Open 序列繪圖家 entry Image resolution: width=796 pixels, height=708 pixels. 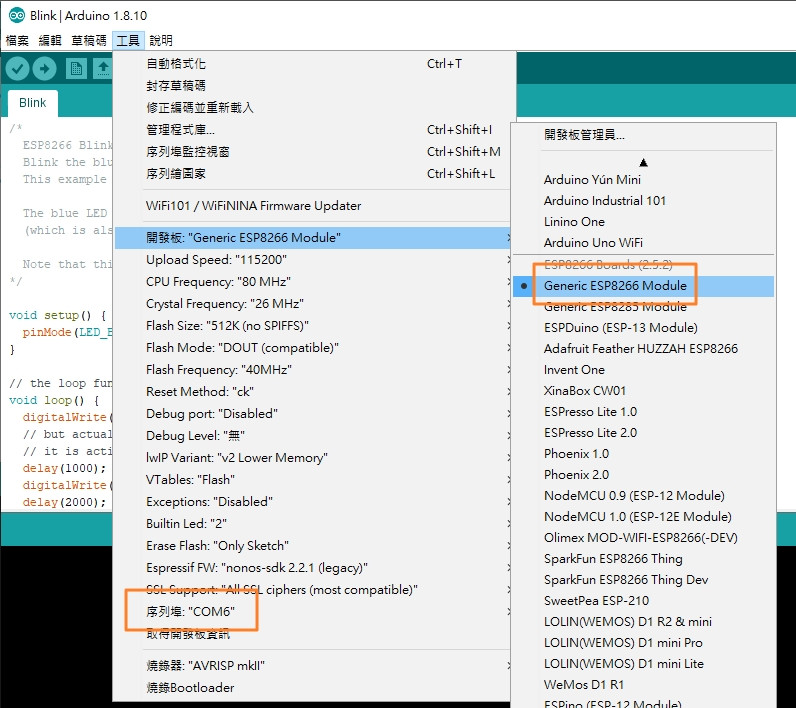tap(311, 174)
